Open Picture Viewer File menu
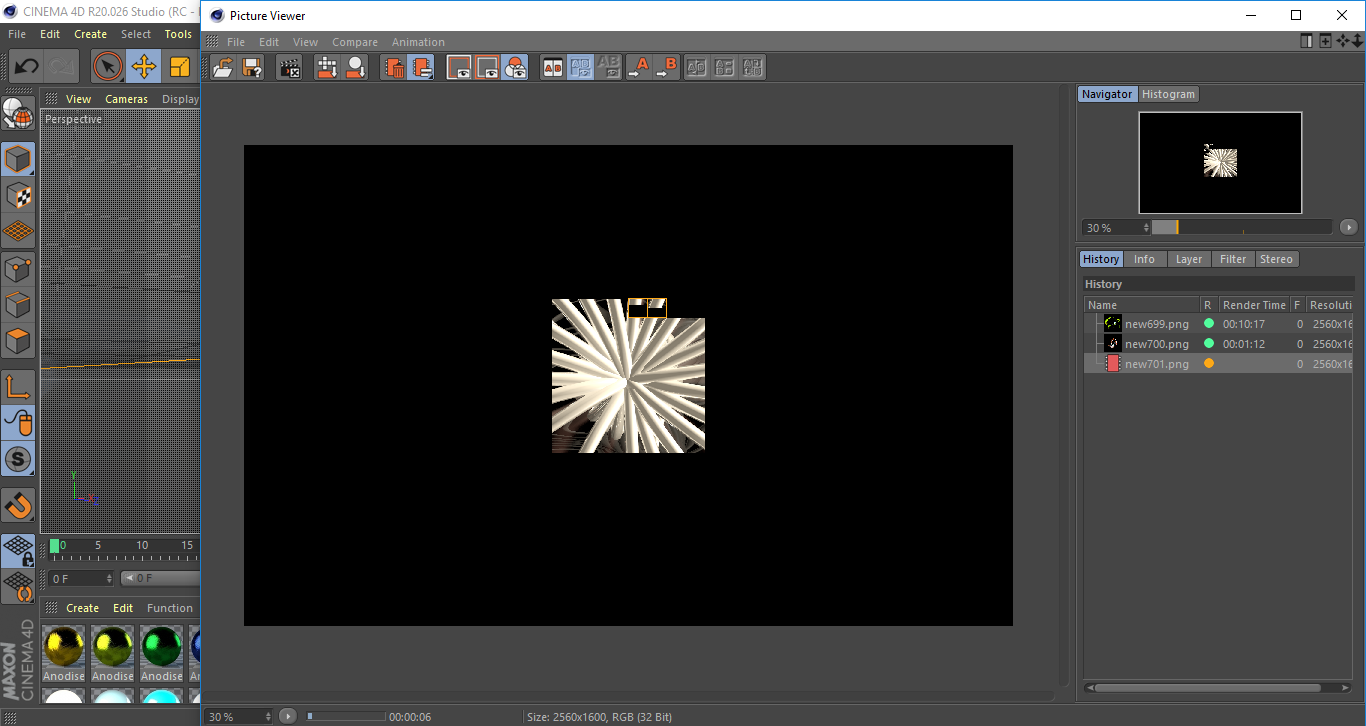1366x726 pixels. coord(236,42)
